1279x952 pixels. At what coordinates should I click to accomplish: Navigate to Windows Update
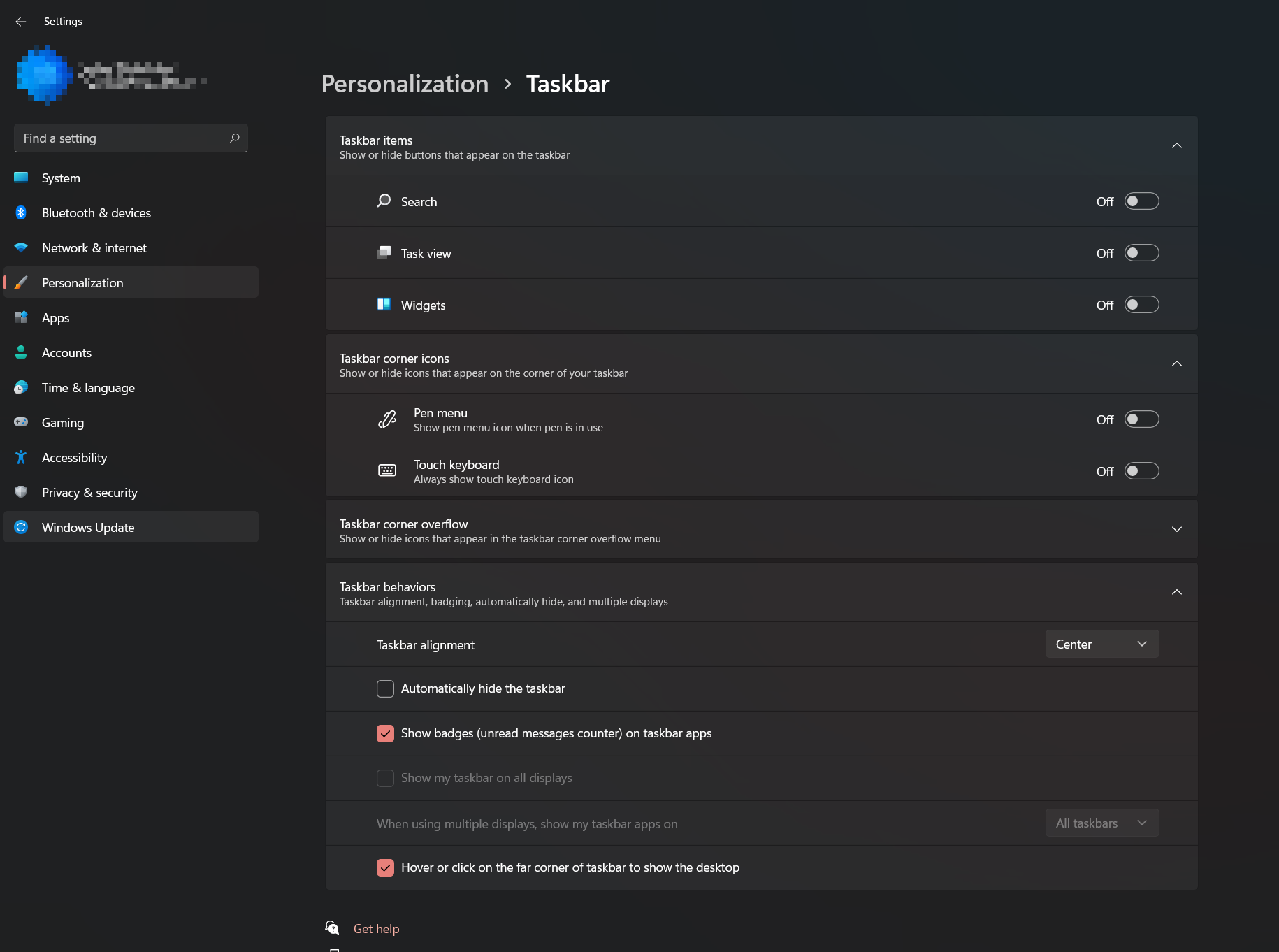tap(131, 527)
